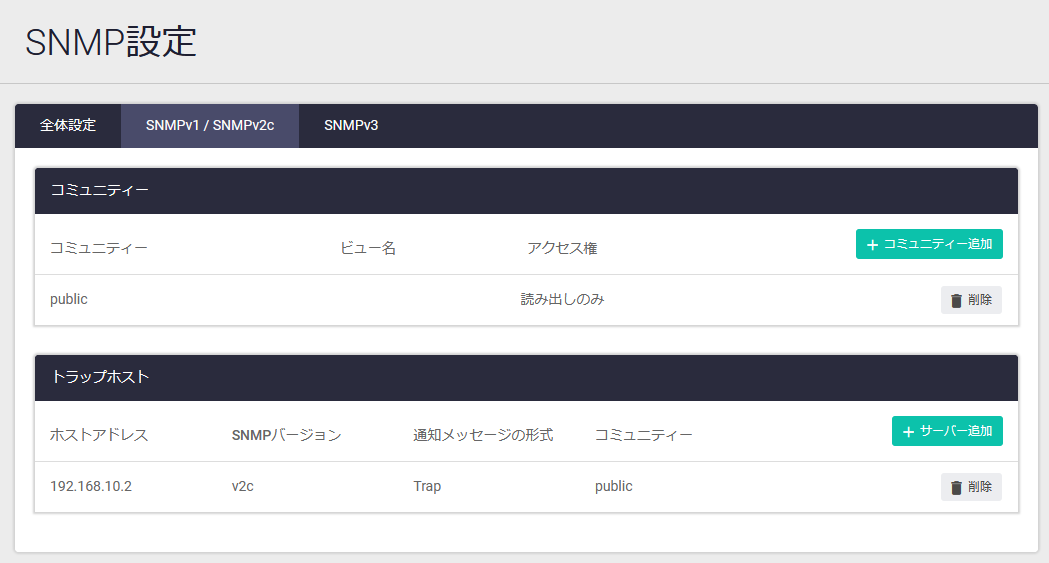Open the SNMPv3 tab
1049x563 pixels.
pyautogui.click(x=351, y=126)
